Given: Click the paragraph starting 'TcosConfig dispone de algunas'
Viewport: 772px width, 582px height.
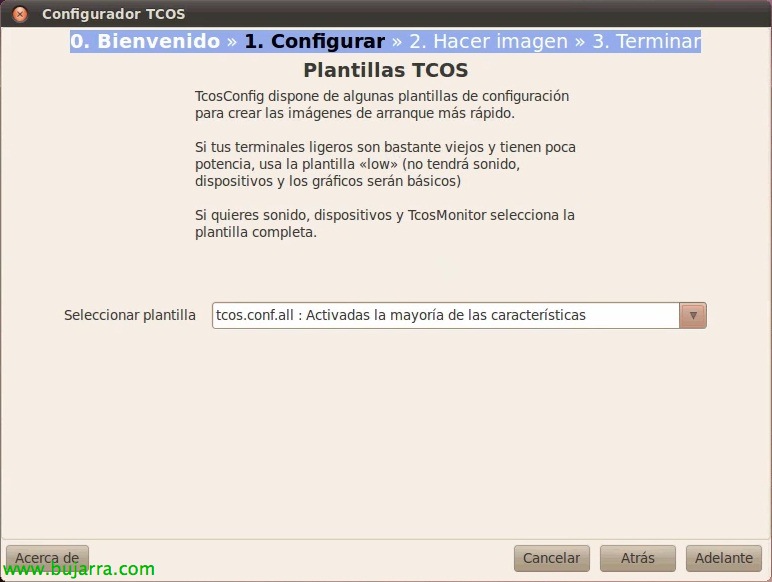Looking at the screenshot, I should point(382,104).
